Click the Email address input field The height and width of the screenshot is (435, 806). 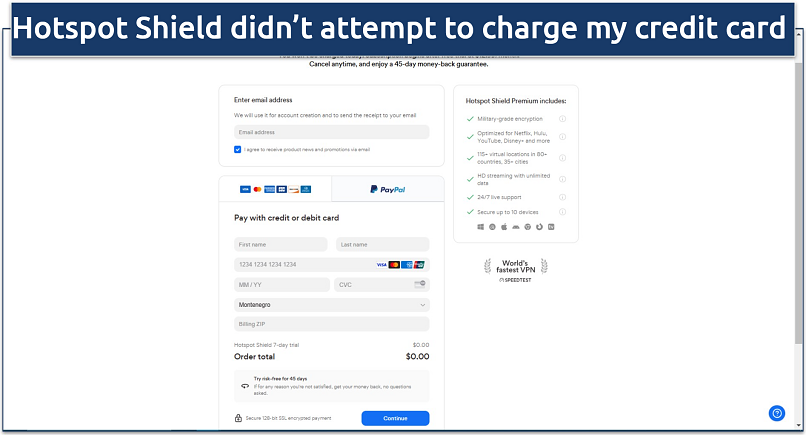coord(331,132)
